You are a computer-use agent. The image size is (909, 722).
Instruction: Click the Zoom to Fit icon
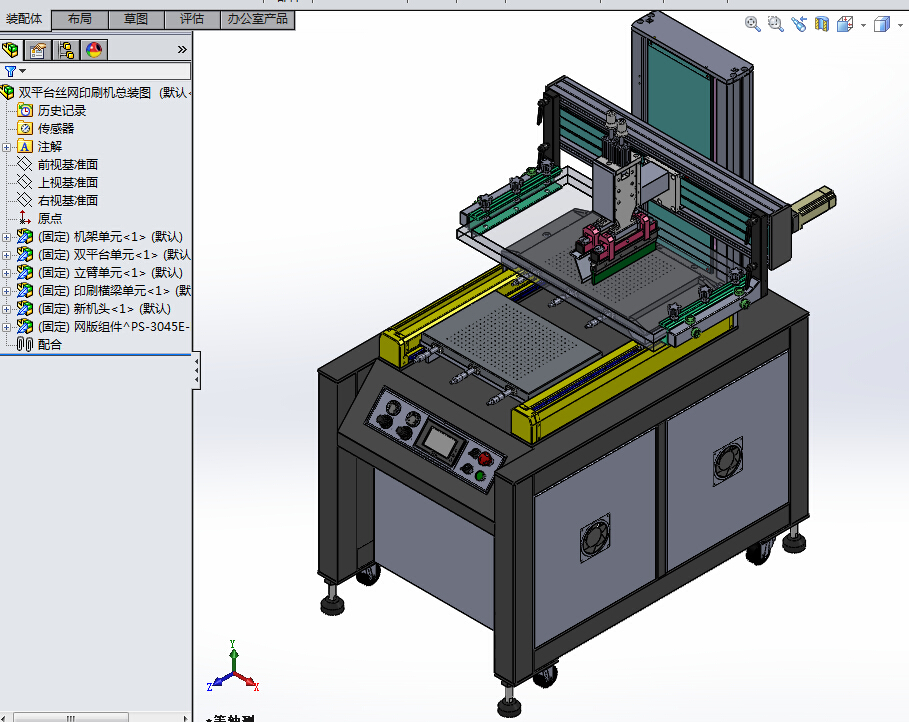coord(752,24)
